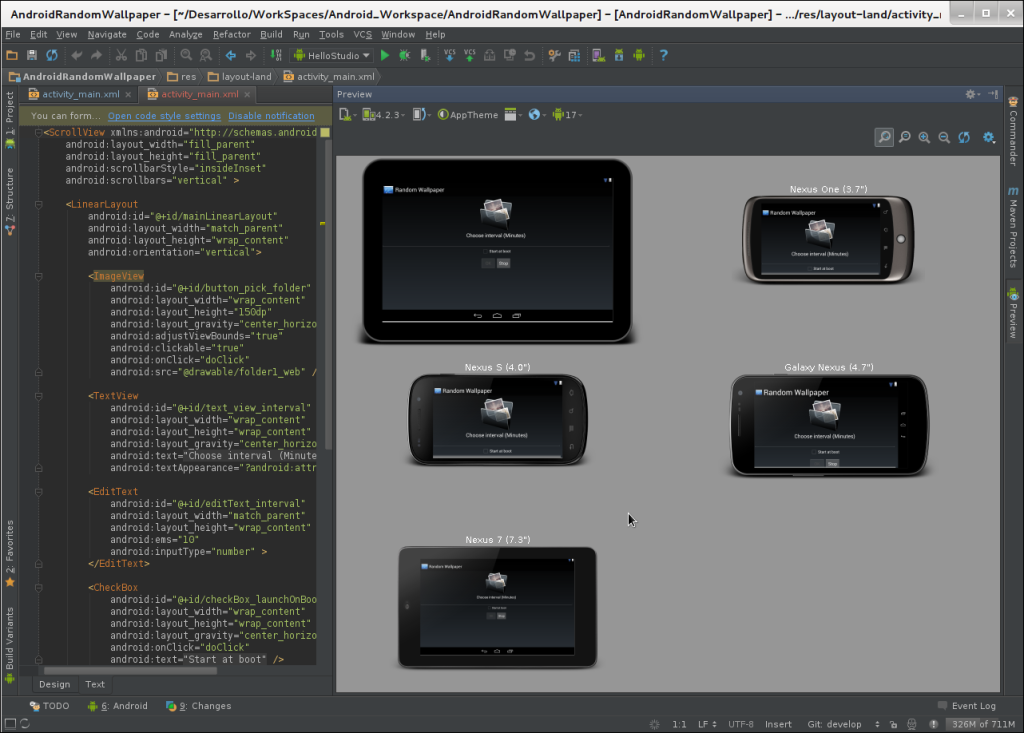Open the locale globe dropdown
Image resolution: width=1024 pixels, height=733 pixels.
pos(537,115)
